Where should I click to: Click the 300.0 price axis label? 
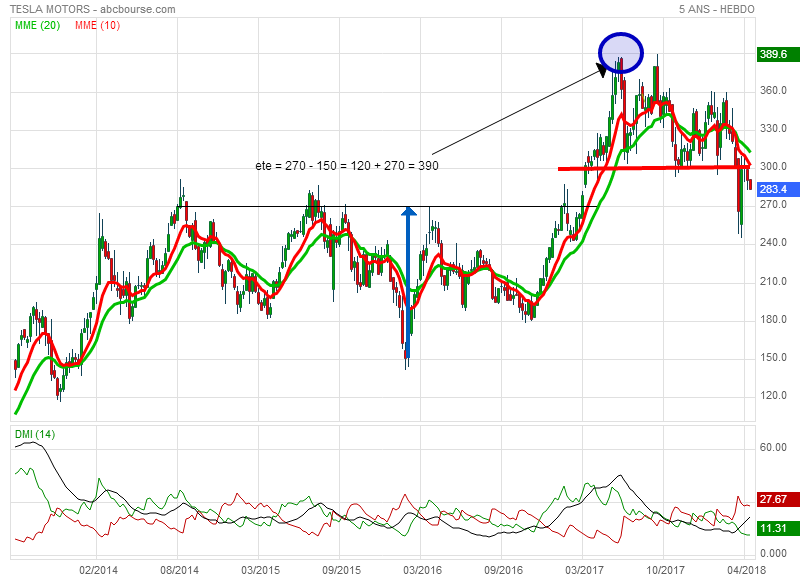773,166
